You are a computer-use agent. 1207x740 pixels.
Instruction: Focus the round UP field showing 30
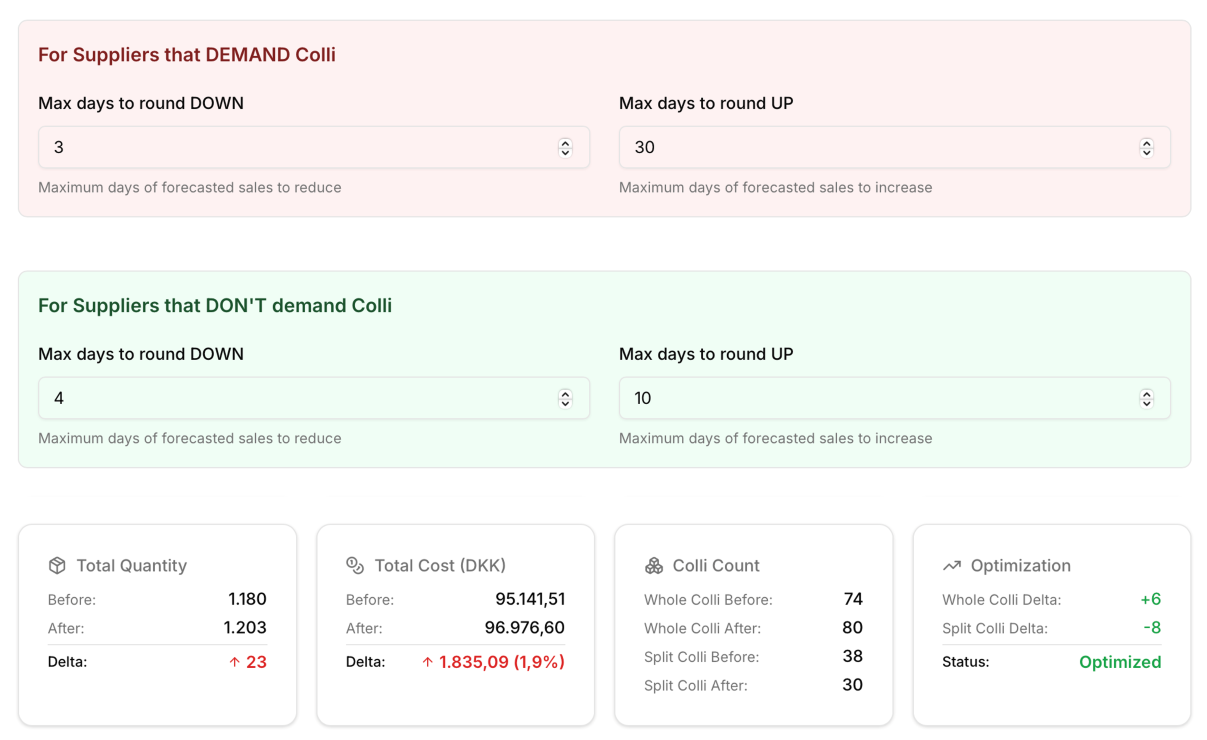(x=875, y=148)
